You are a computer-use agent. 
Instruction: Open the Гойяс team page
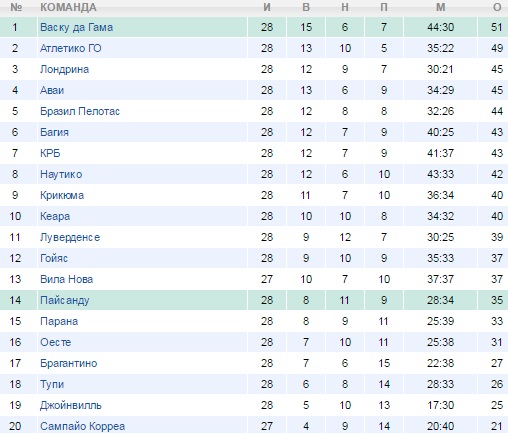click(x=54, y=258)
